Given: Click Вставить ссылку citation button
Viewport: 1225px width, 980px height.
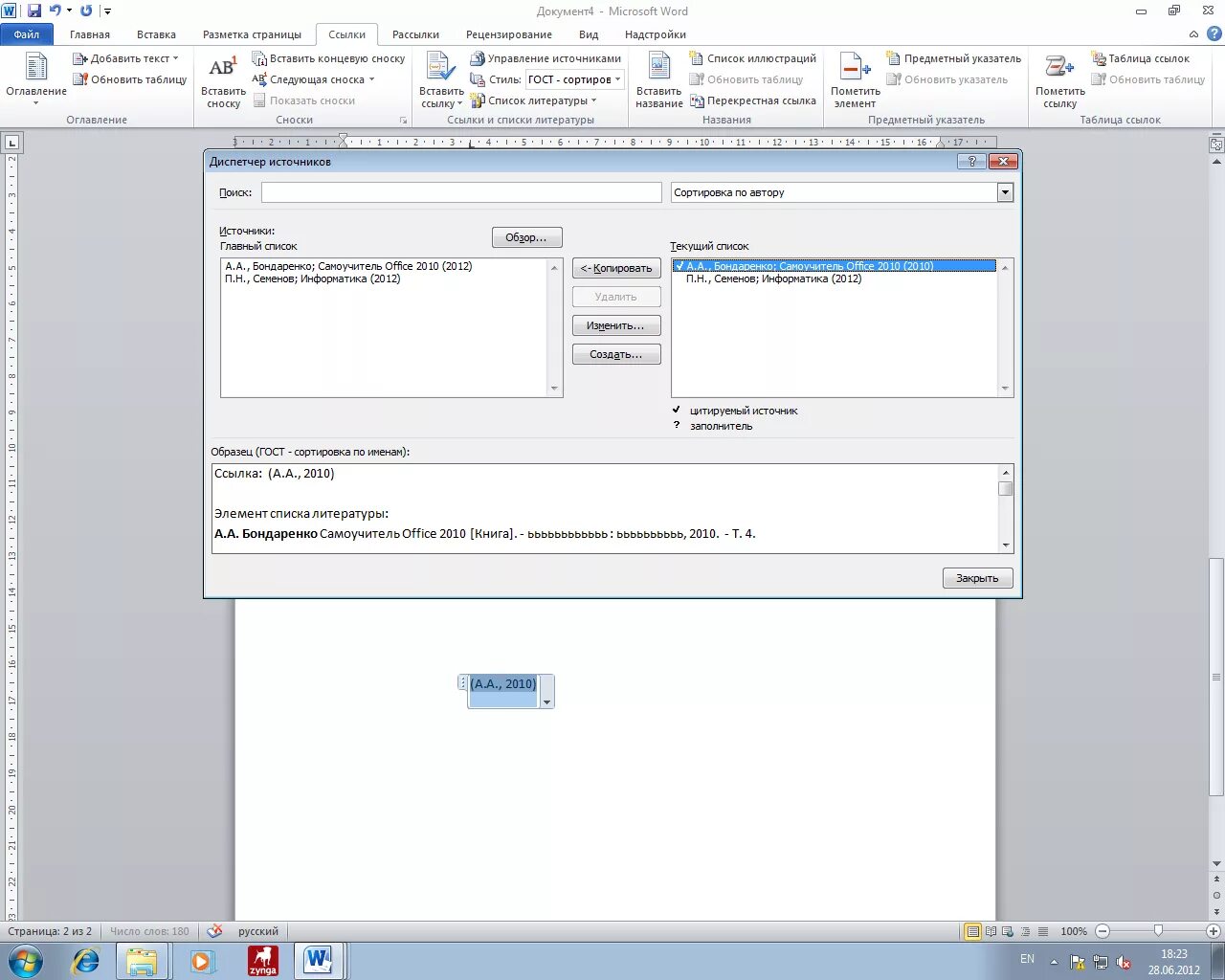Looking at the screenshot, I should [441, 80].
